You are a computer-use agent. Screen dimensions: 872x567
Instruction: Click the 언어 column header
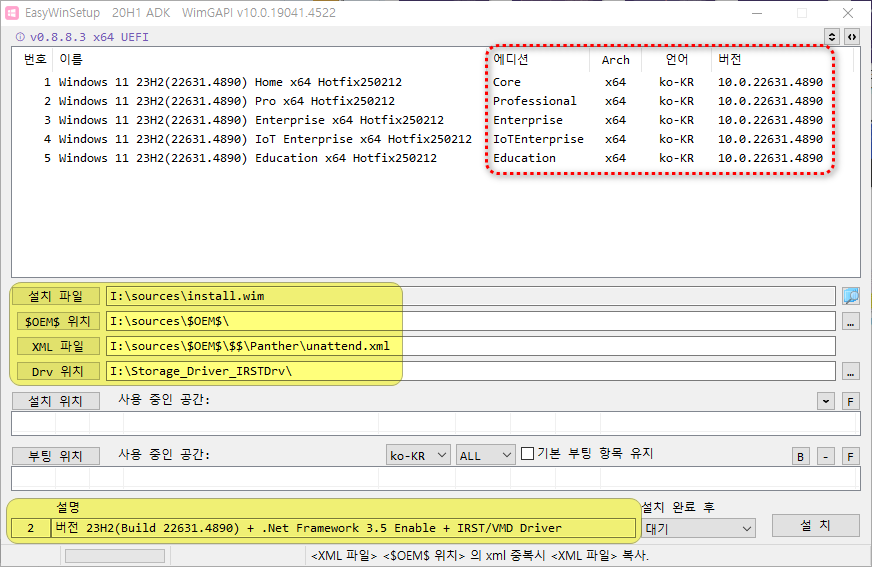[x=676, y=59]
